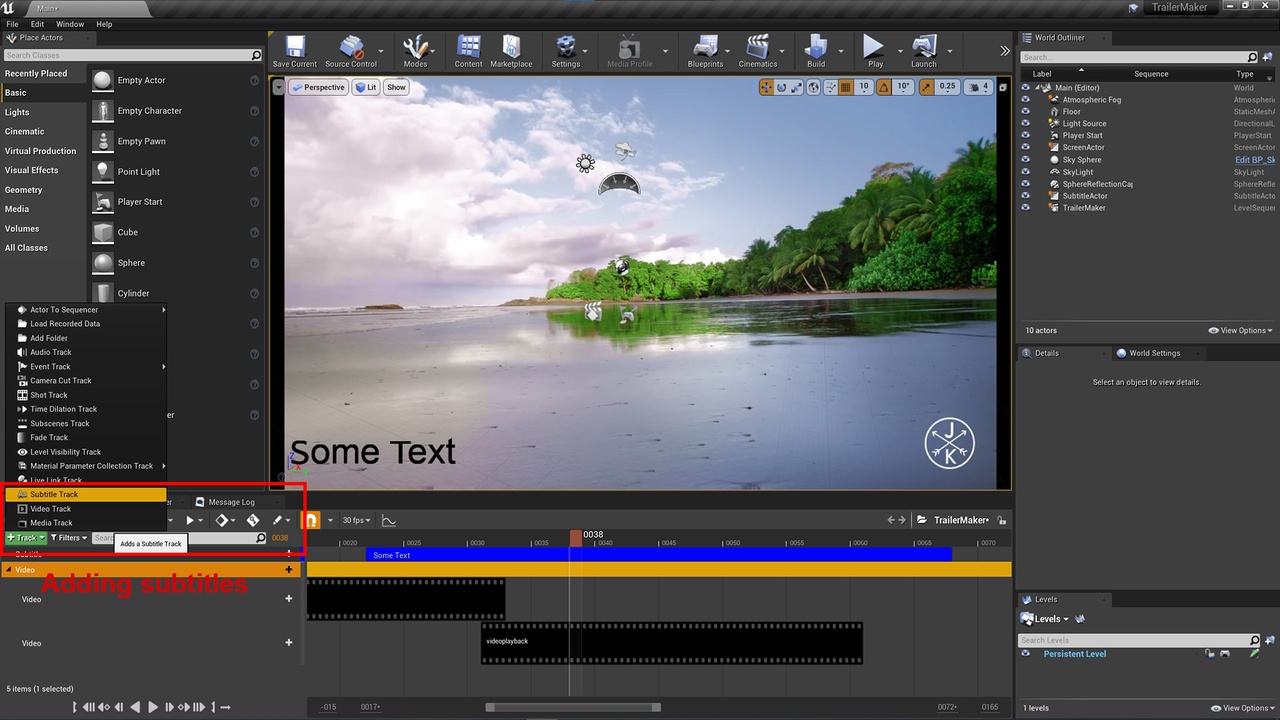Click the Empty Actor icon in Place Actors
Image resolution: width=1280 pixels, height=720 pixels.
(103, 80)
